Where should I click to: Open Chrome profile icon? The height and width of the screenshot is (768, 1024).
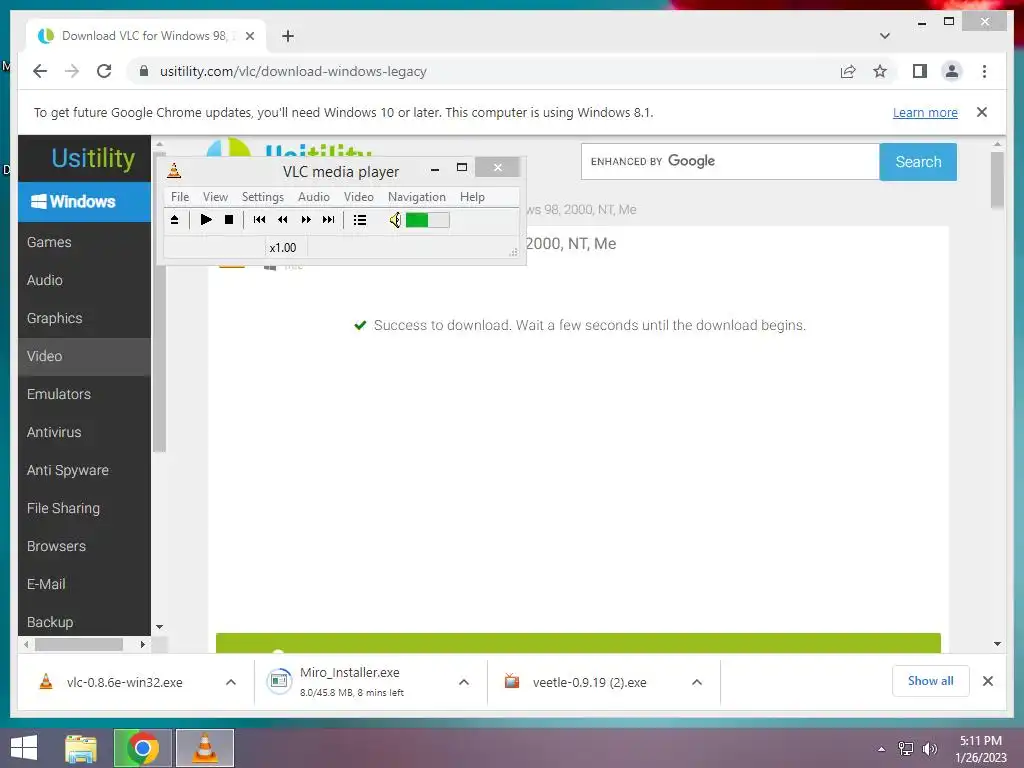point(952,71)
